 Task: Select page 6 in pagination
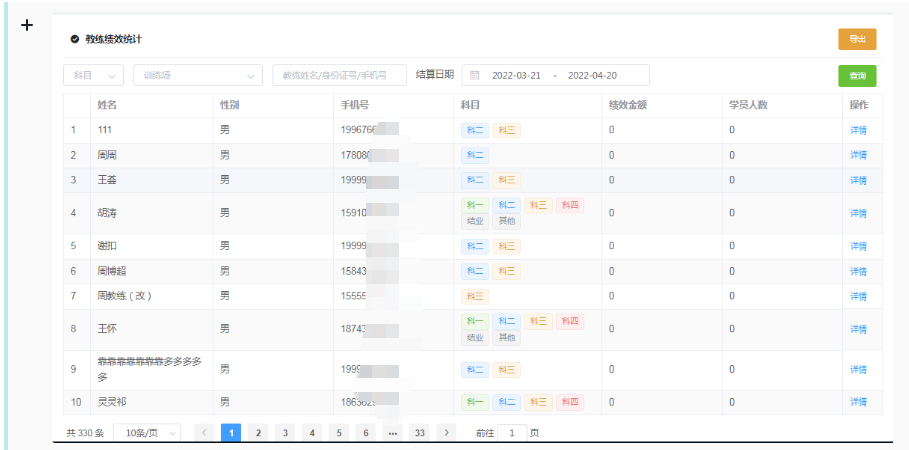click(366, 433)
